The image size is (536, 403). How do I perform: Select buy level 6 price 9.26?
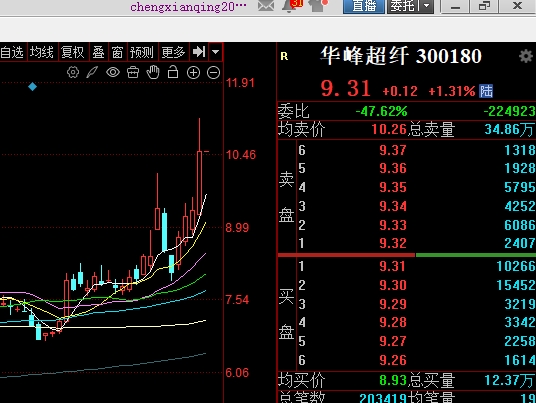[x=393, y=360]
